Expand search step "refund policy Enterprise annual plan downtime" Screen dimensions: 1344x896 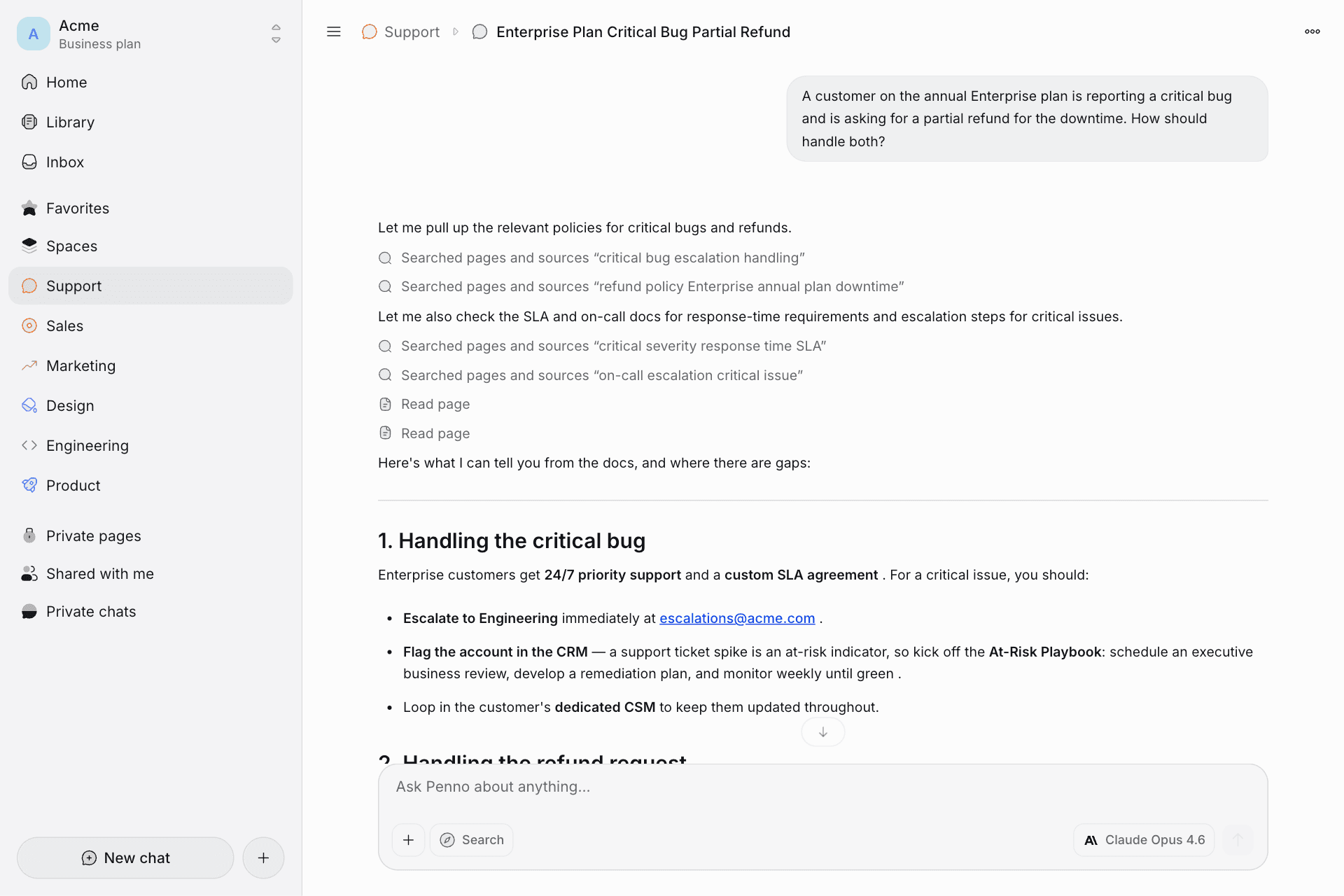641,286
